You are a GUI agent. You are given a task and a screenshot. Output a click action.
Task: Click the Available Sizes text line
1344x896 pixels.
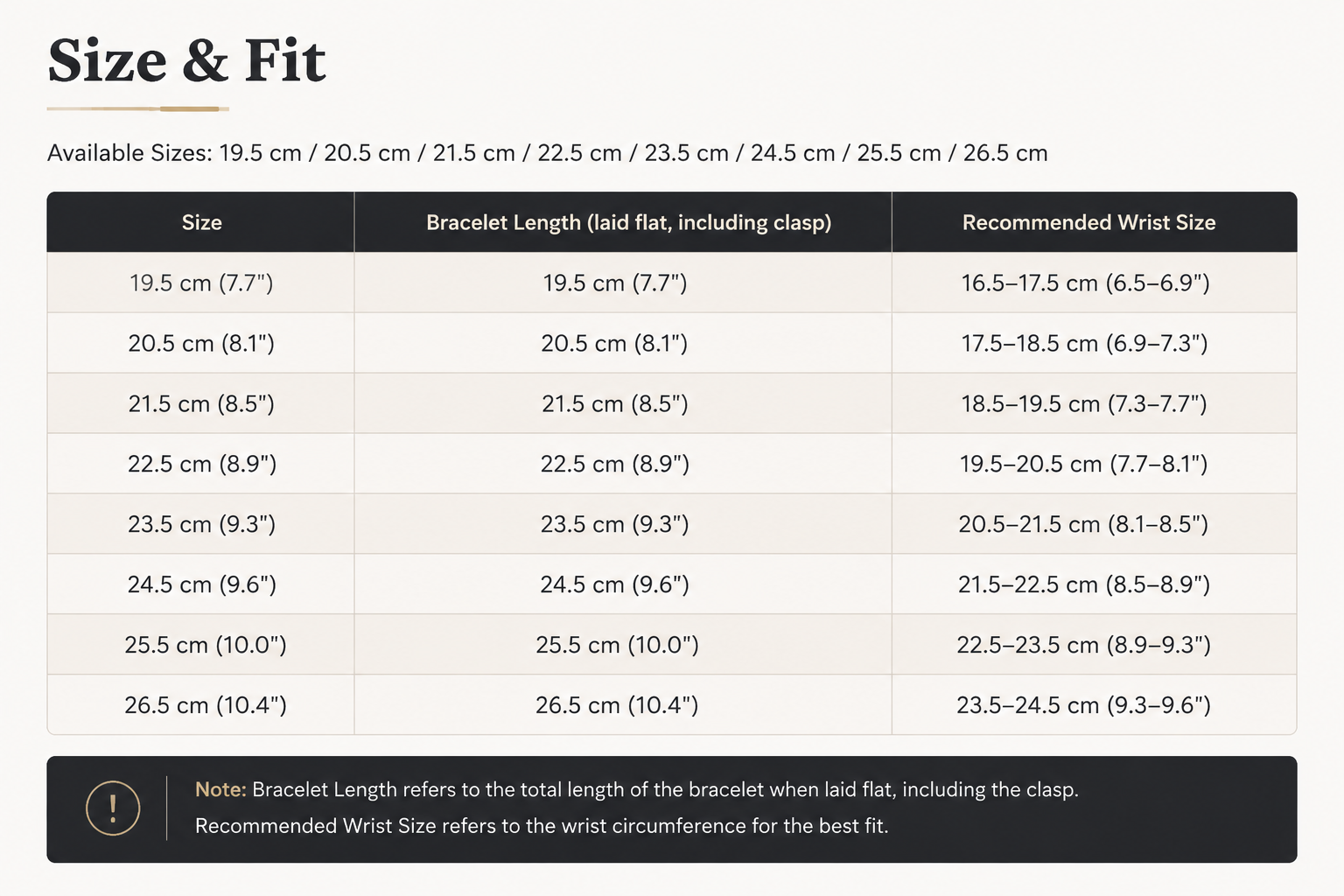click(547, 153)
